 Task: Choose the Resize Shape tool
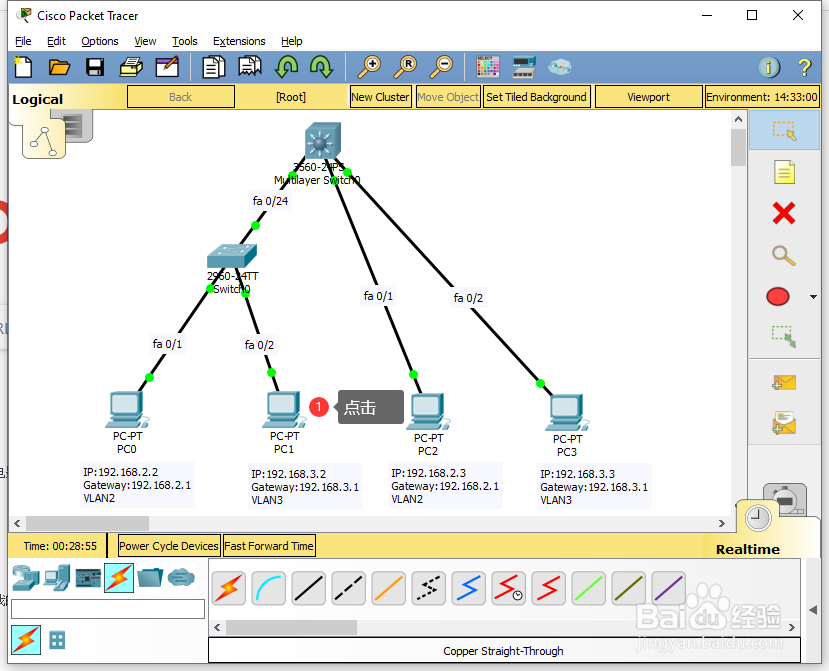point(784,336)
